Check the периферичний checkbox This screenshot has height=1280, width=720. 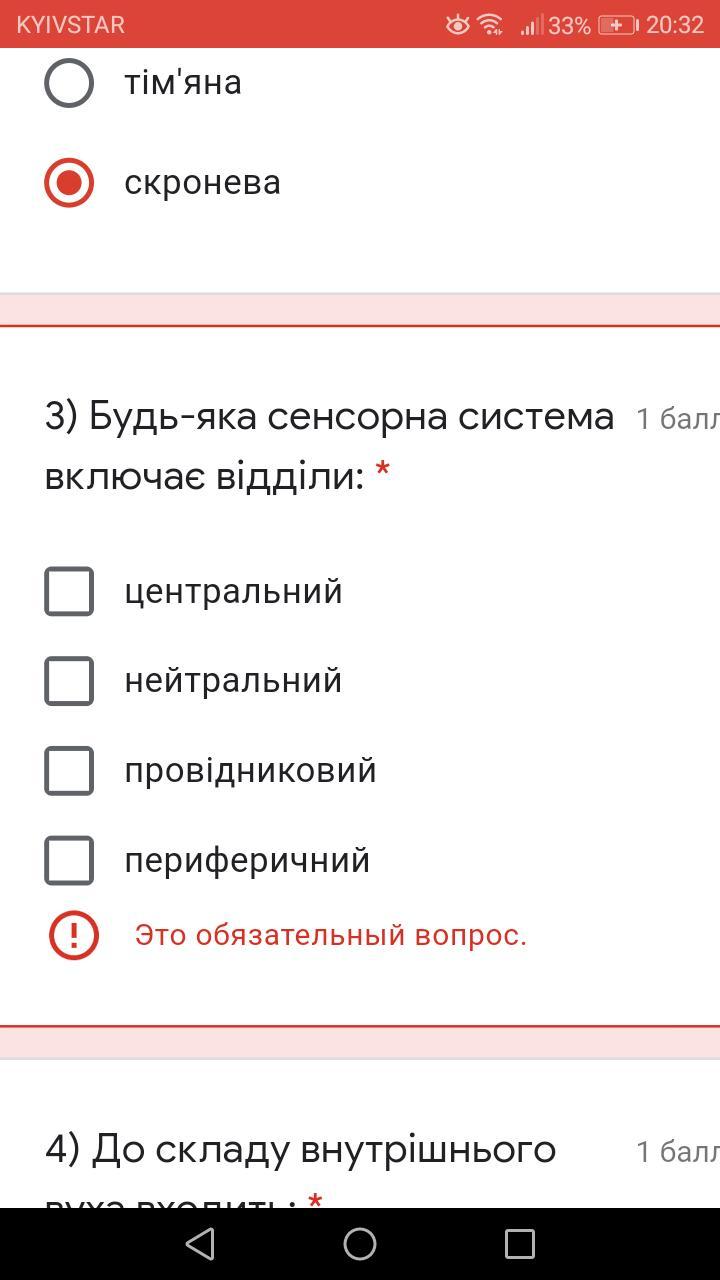69,861
